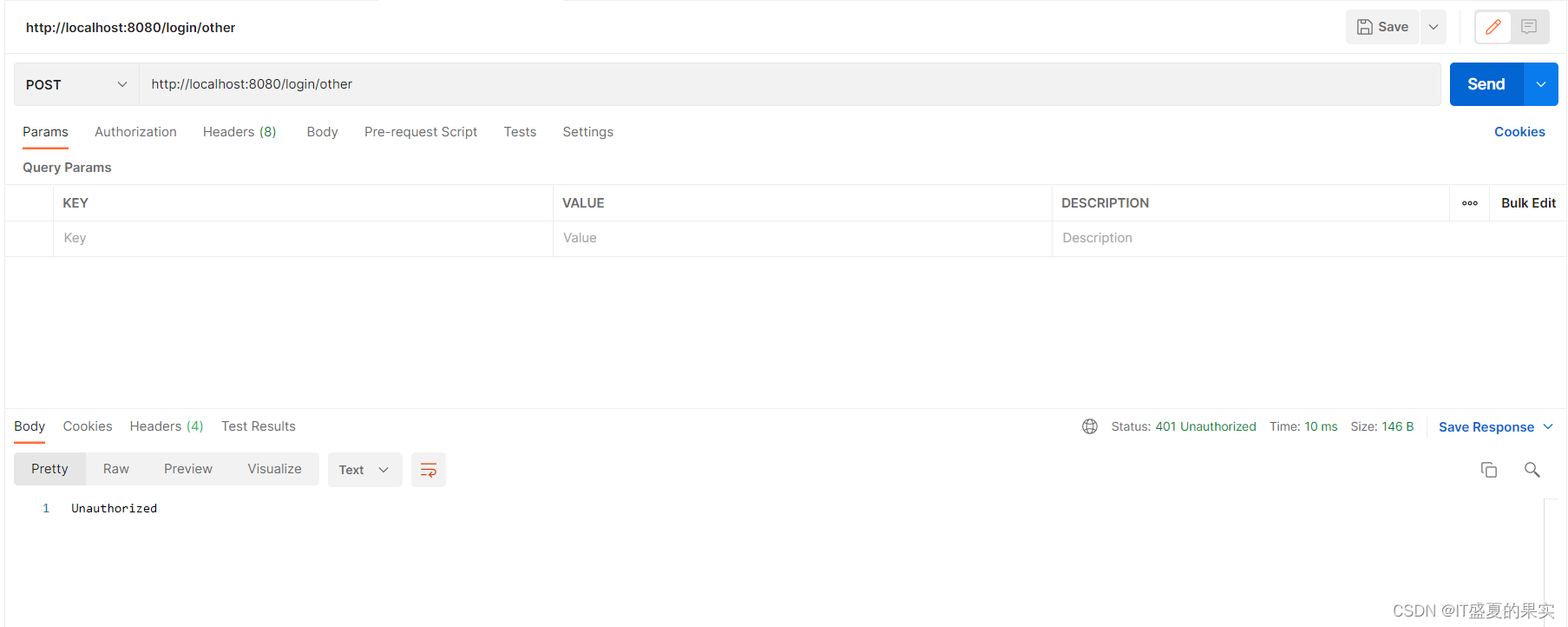Open the Cookies link
Image resolution: width=1568 pixels, height=627 pixels.
(x=1519, y=132)
